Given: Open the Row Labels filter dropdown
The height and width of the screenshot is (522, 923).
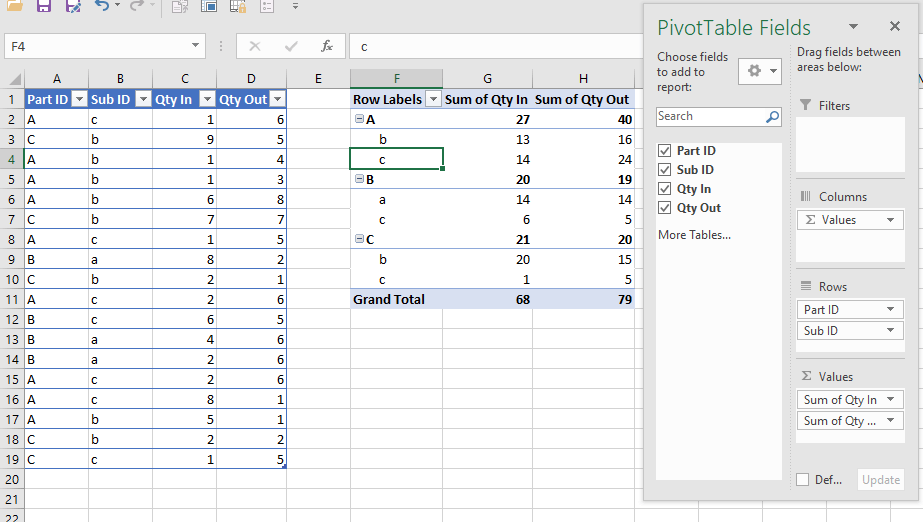Looking at the screenshot, I should [x=433, y=99].
